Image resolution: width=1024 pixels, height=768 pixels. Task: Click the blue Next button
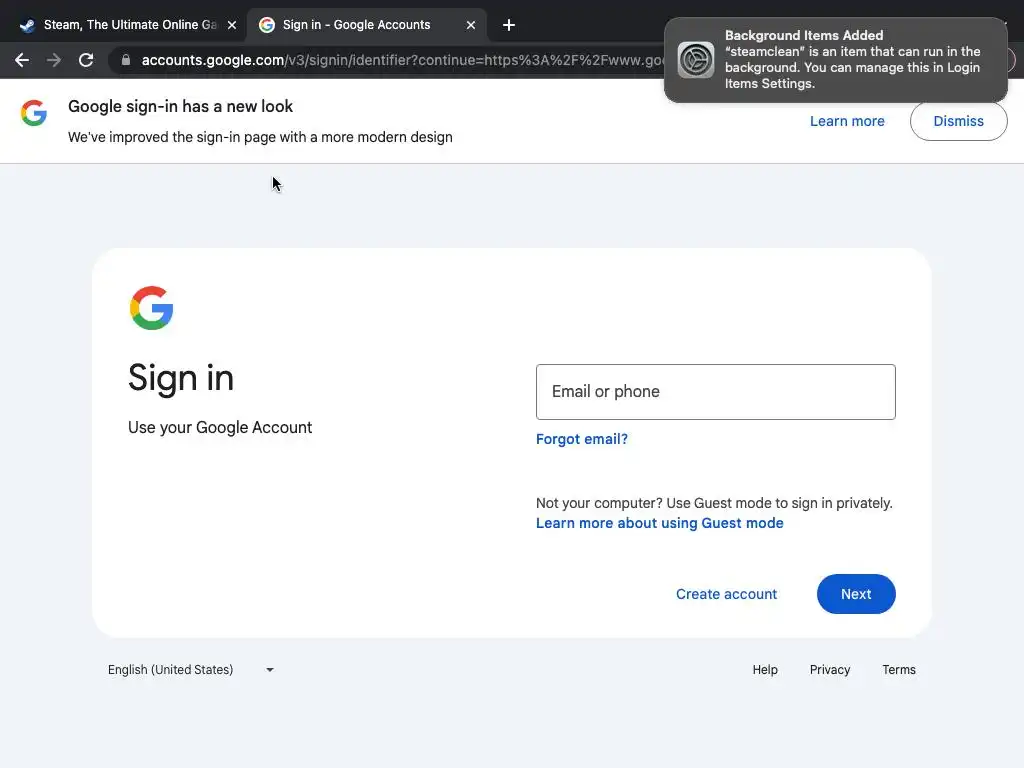click(856, 594)
